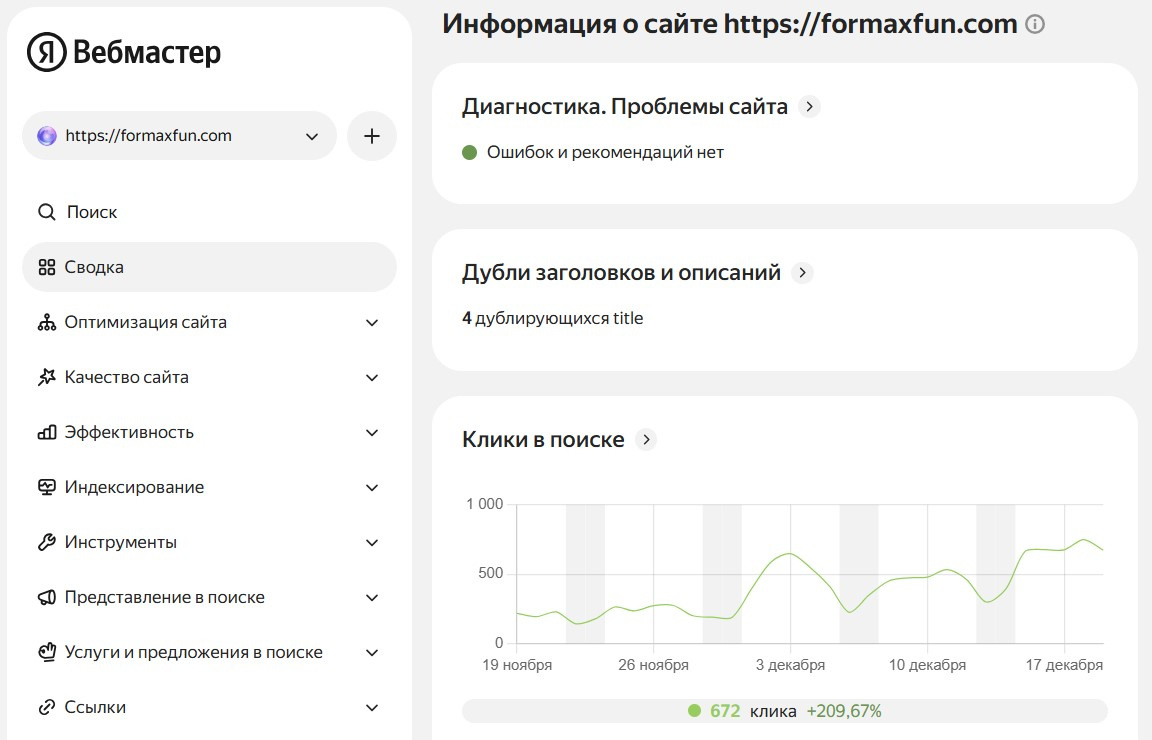1152x740 pixels.
Task: Click the Информация о сайте page title
Action: (x=730, y=24)
